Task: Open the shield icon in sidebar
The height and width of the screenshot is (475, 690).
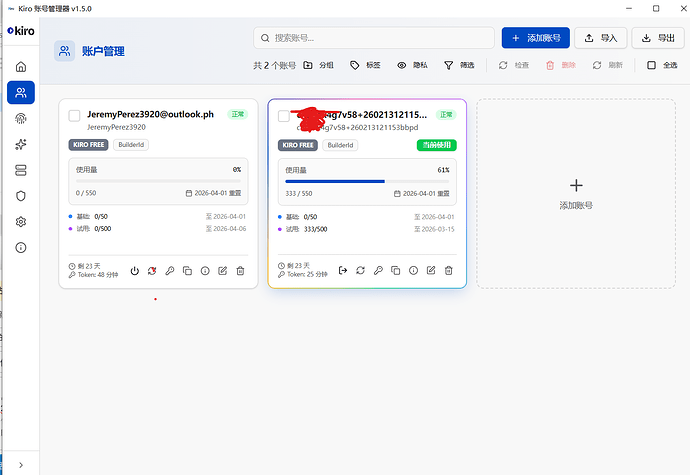Action: [x=21, y=196]
